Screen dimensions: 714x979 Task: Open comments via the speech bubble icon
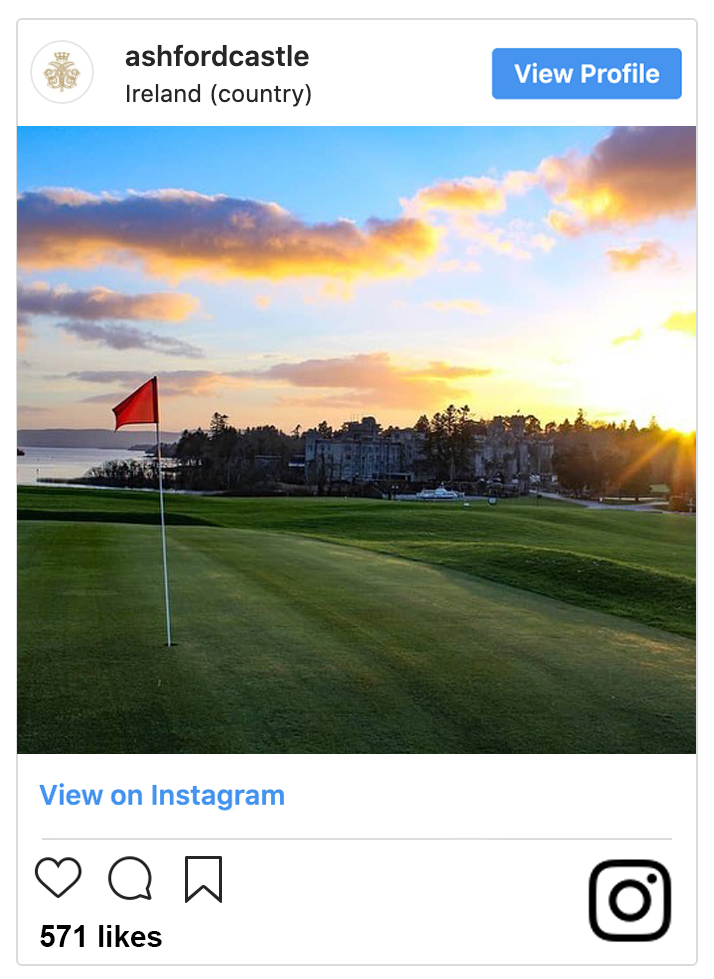click(x=130, y=879)
